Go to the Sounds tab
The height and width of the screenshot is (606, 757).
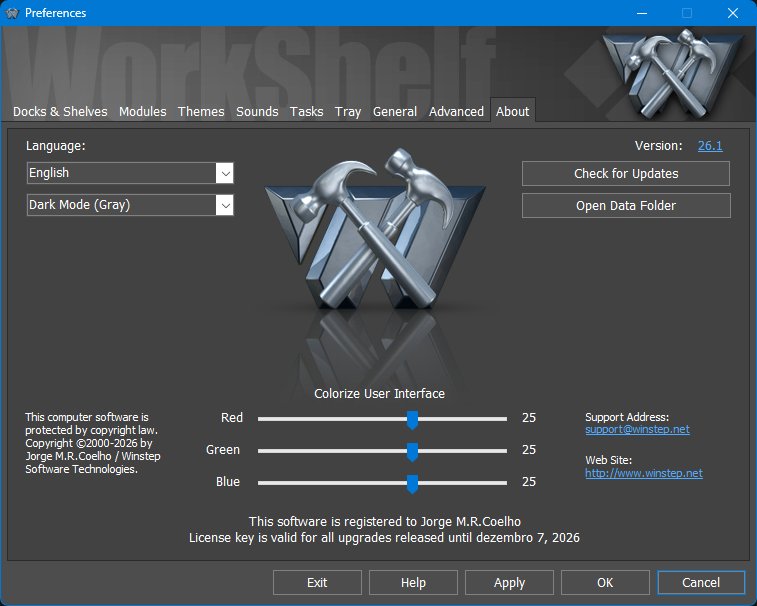257,112
